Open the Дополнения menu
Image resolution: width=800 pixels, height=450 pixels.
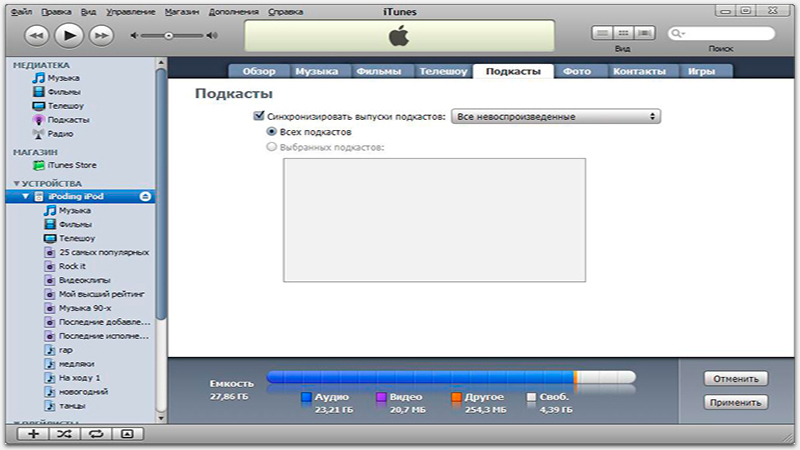point(234,11)
